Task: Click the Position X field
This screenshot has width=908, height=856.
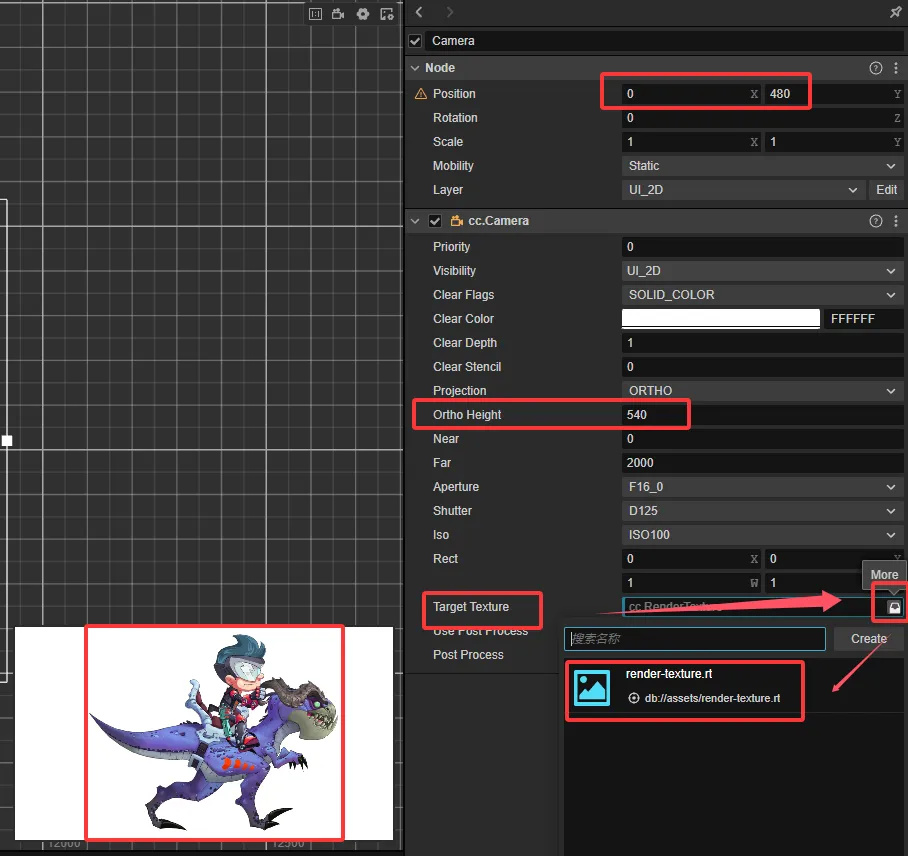Action: pyautogui.click(x=690, y=94)
